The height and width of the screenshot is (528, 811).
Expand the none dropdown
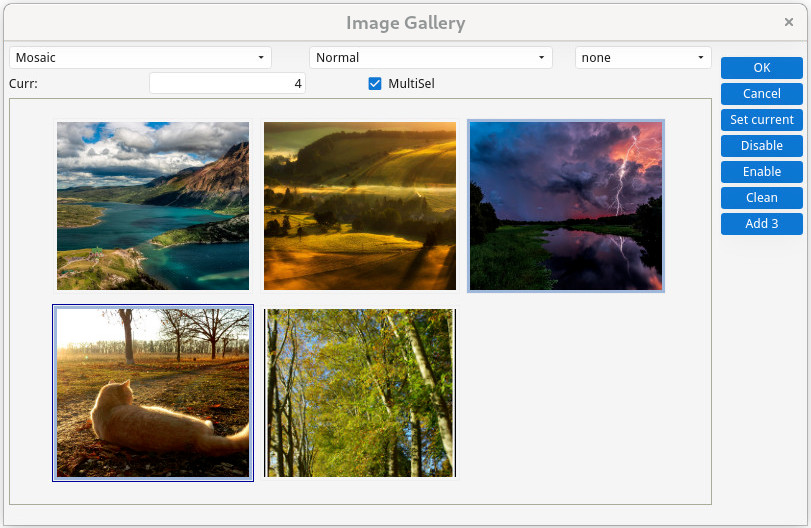click(x=643, y=57)
